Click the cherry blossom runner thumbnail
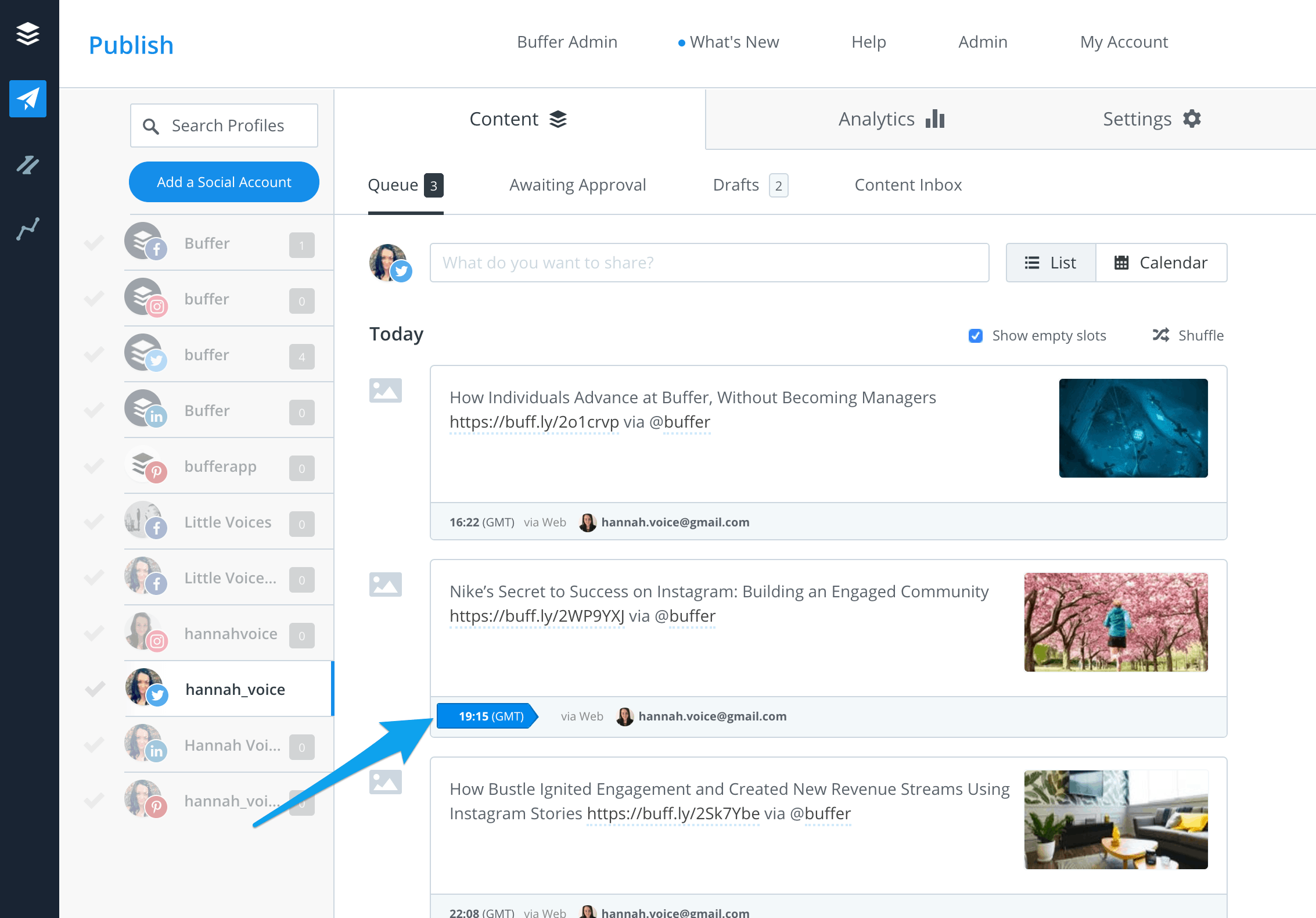 pos(1116,622)
